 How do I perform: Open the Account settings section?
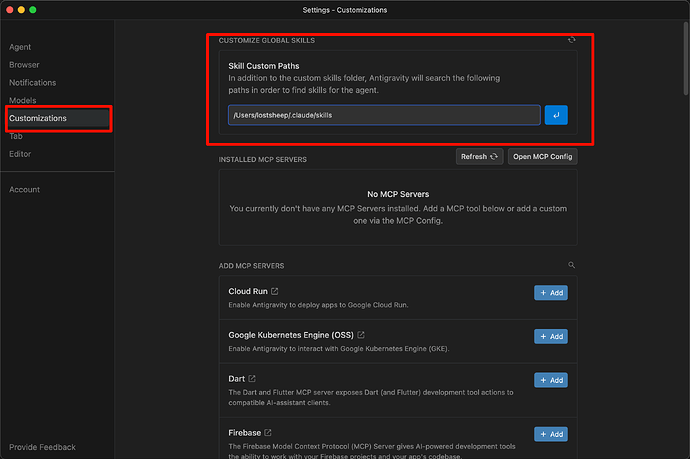pos(25,190)
